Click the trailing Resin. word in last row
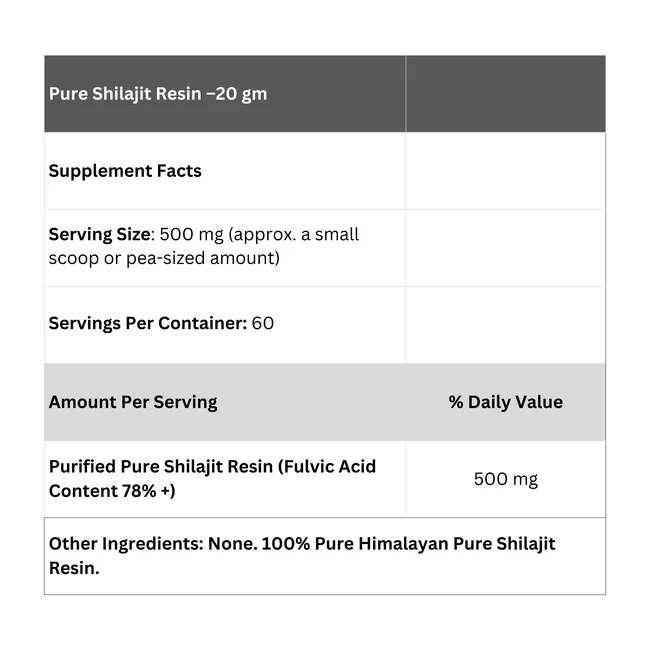Screen dimensions: 650x650 point(74,568)
